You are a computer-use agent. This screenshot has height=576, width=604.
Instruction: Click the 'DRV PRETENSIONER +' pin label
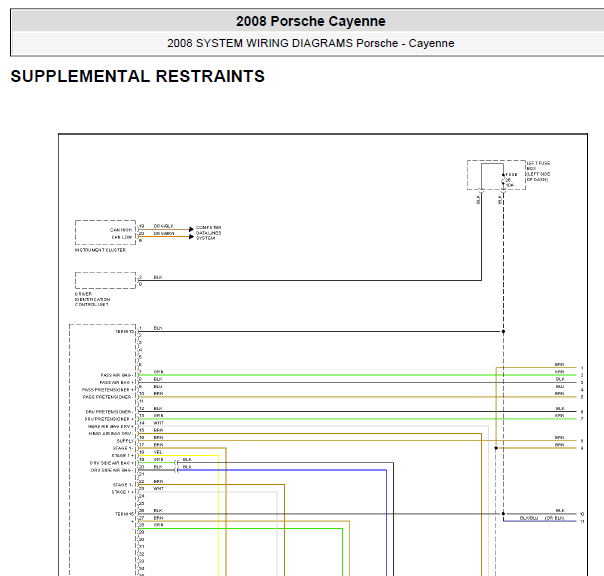pos(109,419)
